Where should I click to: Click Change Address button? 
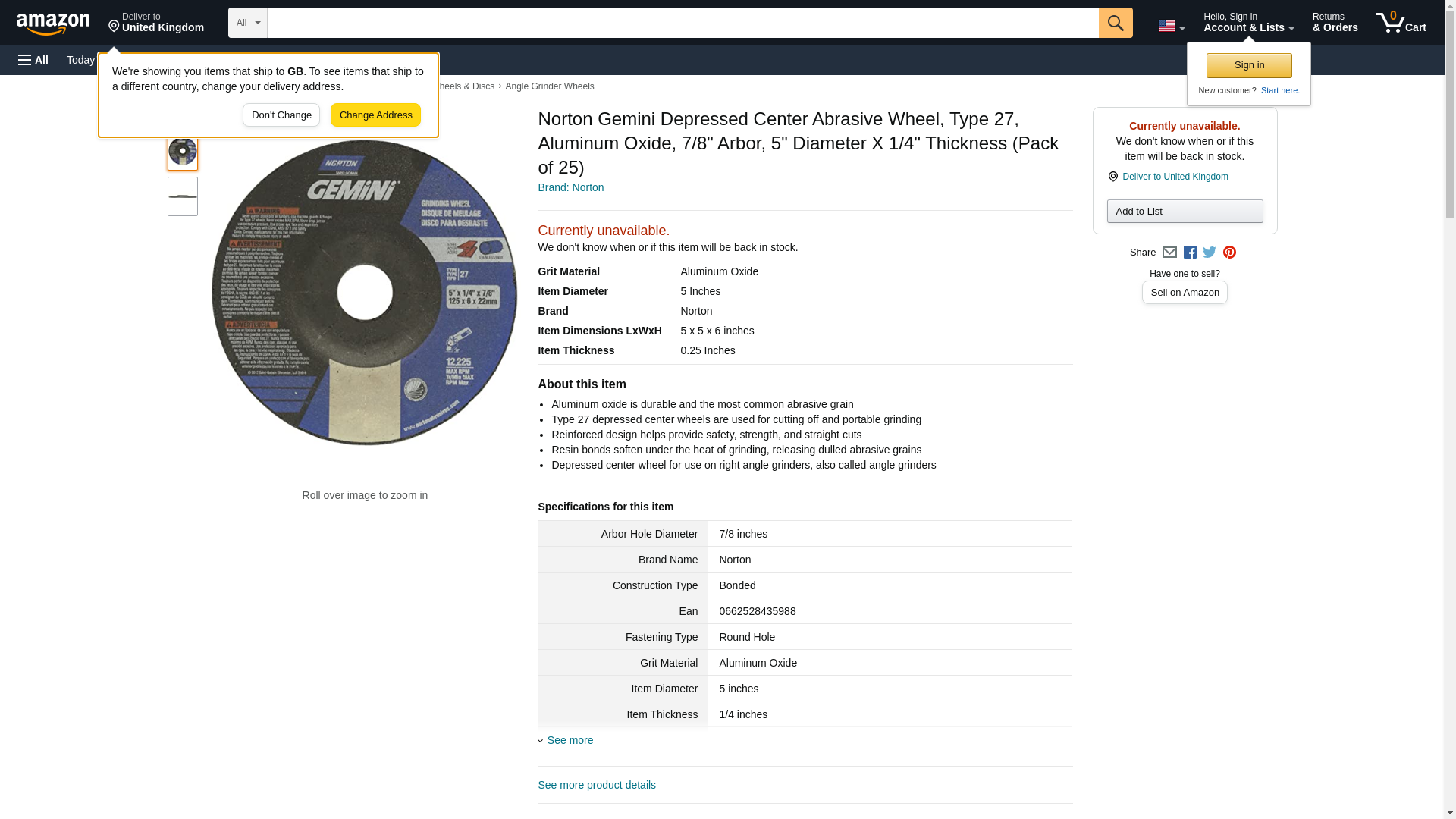tap(375, 115)
